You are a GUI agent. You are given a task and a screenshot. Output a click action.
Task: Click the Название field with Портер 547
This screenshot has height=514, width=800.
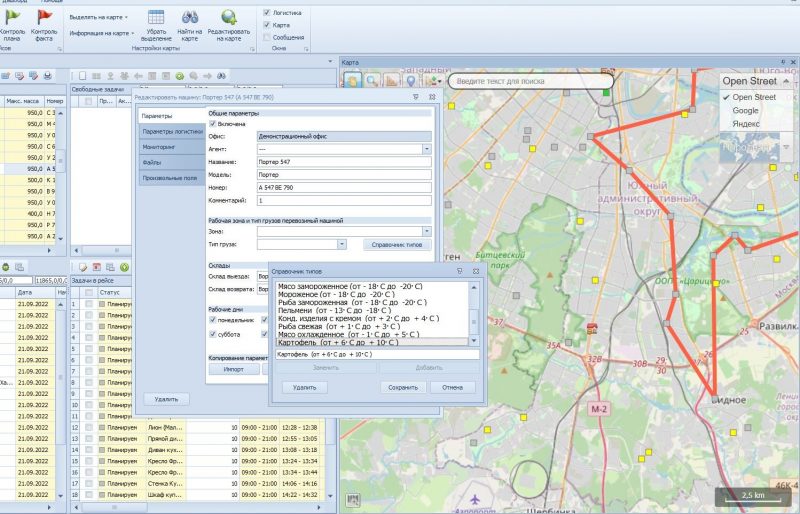pos(344,162)
